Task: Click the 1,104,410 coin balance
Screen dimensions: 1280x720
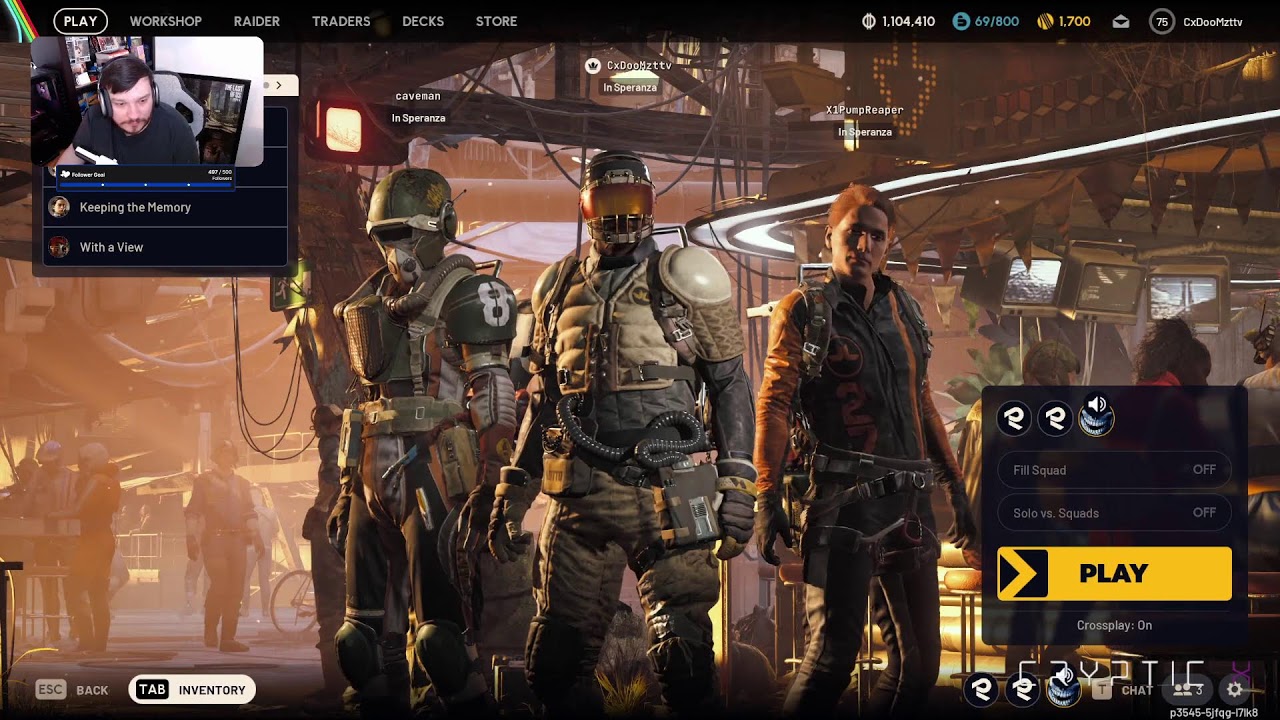Action: [x=909, y=21]
